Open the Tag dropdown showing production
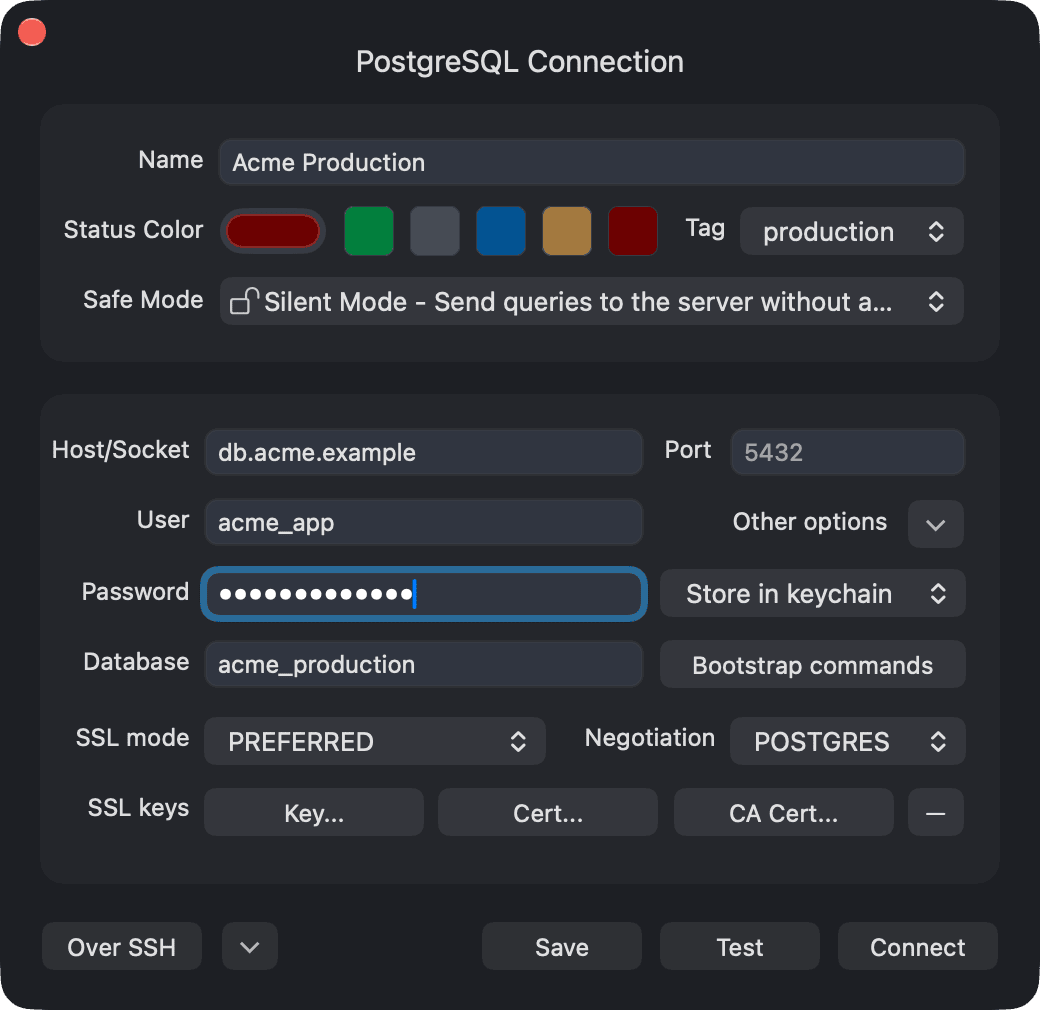The width and height of the screenshot is (1040, 1010). point(852,231)
